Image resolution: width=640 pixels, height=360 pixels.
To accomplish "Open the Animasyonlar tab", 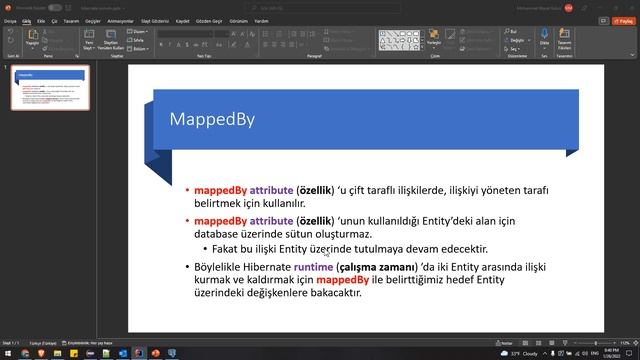I will pyautogui.click(x=120, y=21).
